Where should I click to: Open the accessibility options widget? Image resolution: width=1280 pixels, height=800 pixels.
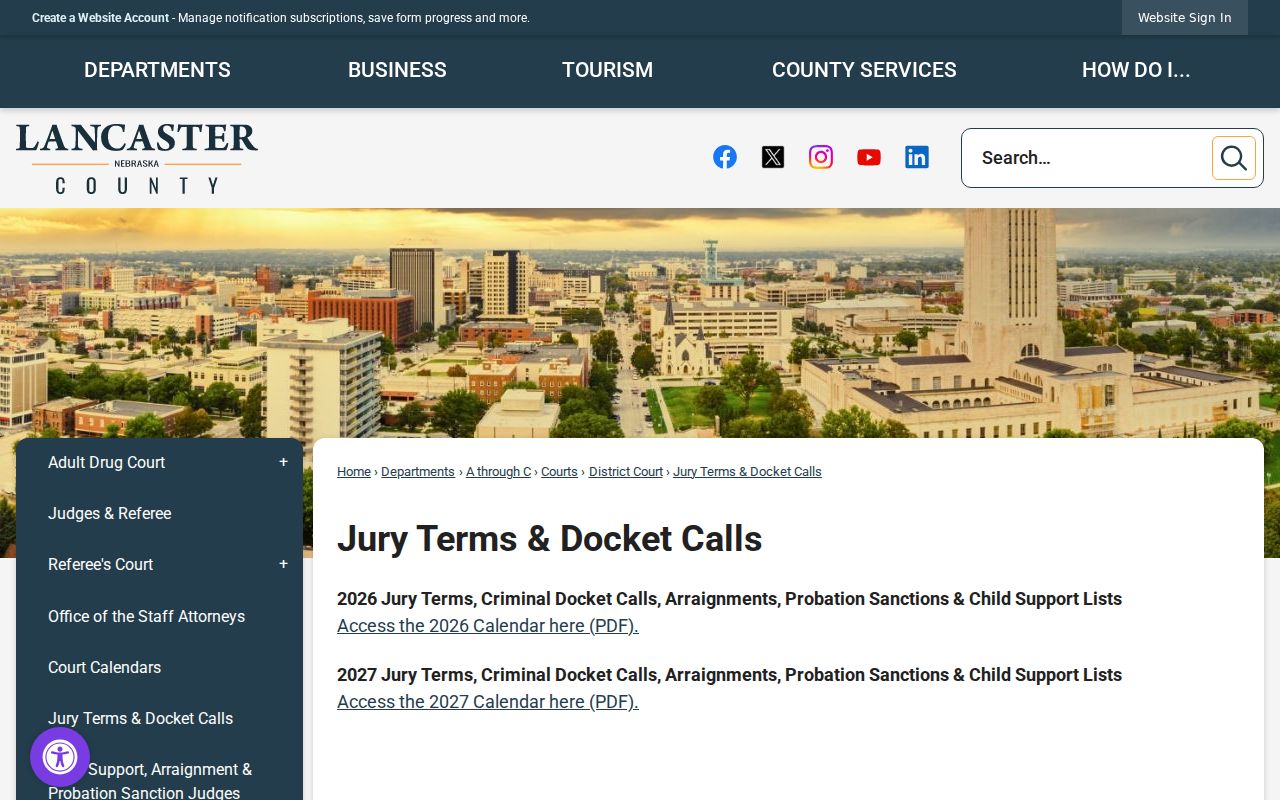pyautogui.click(x=60, y=757)
